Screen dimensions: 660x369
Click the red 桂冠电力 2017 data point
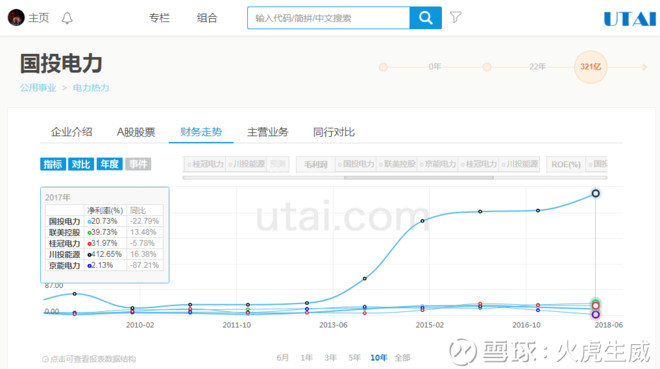tap(596, 306)
